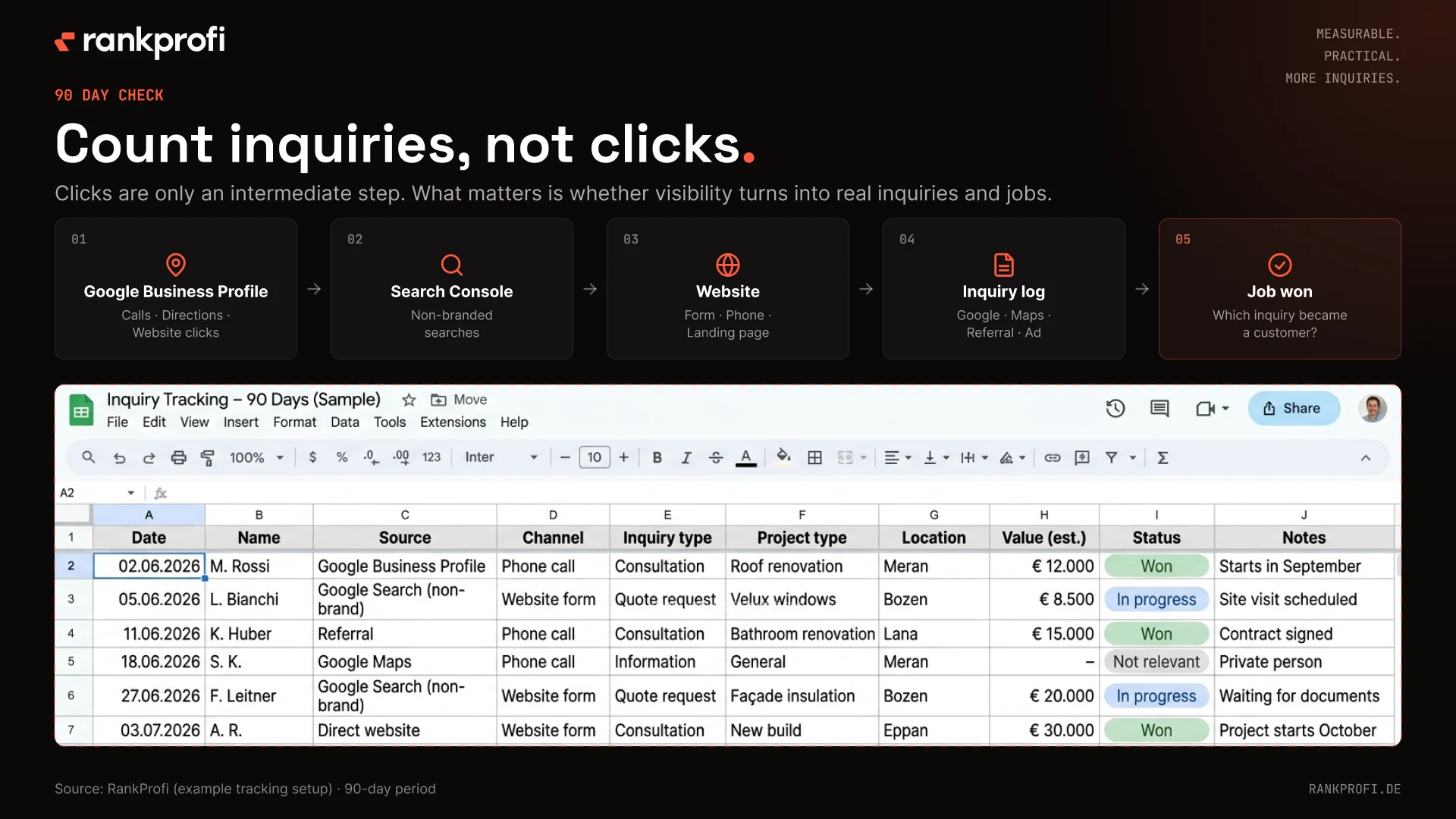The width and height of the screenshot is (1456, 819).
Task: Open the filter views dropdown arrow
Action: (1133, 458)
